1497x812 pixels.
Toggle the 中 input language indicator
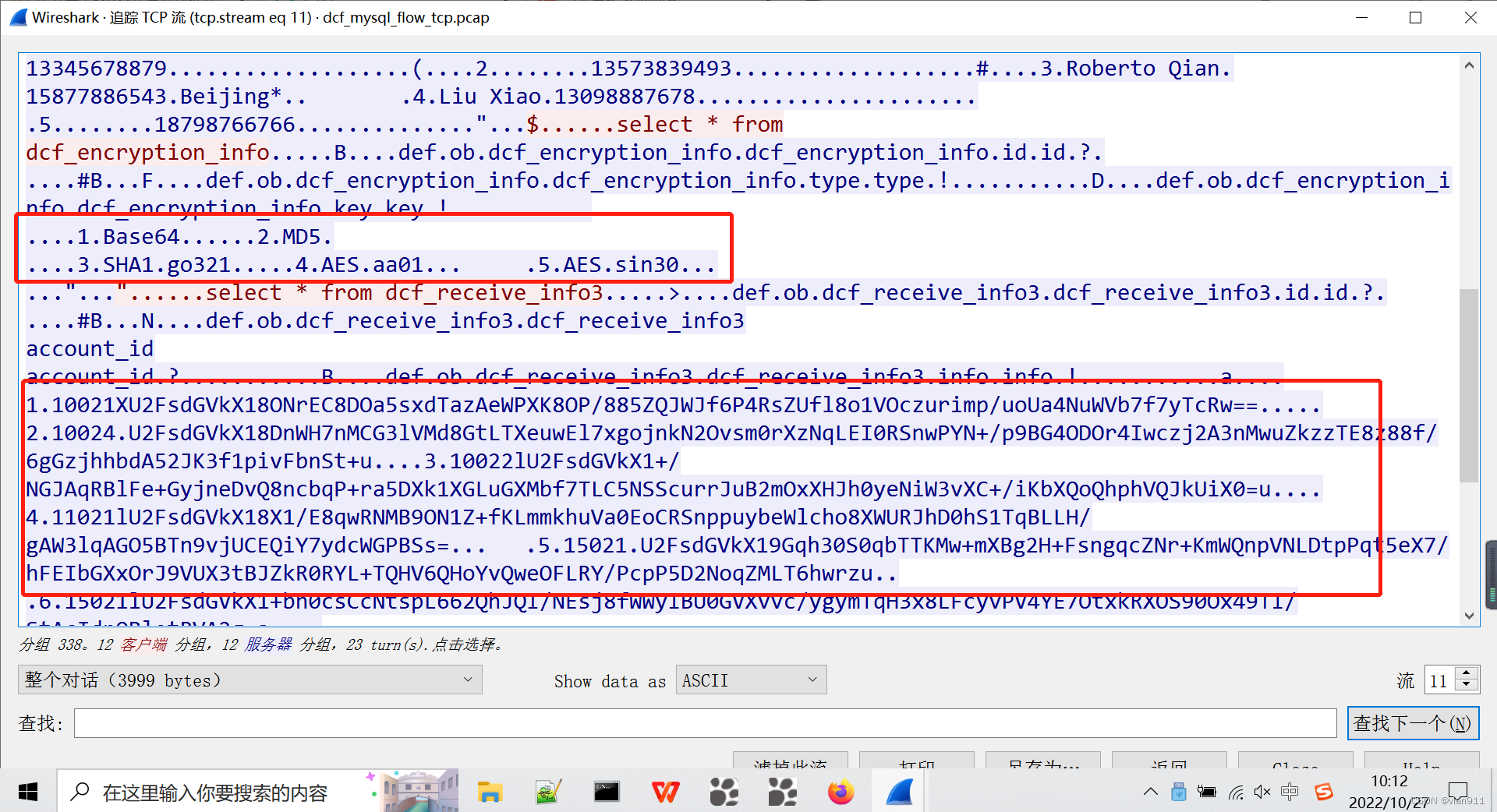click(x=1290, y=793)
